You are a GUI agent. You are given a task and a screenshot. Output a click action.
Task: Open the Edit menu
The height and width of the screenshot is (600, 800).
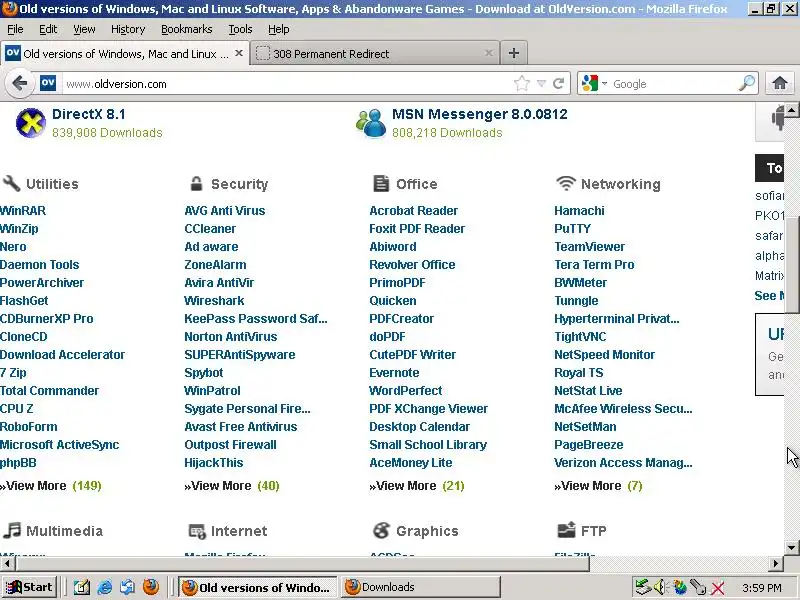point(48,30)
